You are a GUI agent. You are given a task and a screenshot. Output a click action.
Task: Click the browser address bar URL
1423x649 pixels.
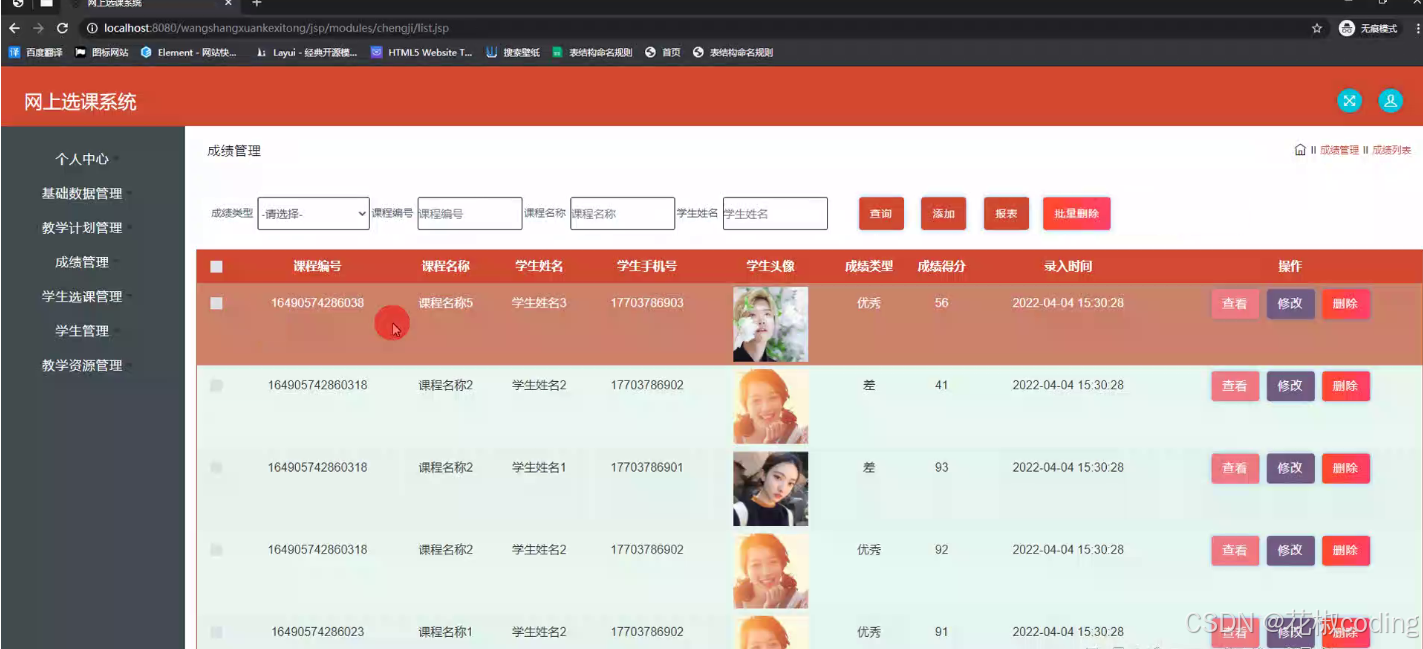click(x=276, y=28)
